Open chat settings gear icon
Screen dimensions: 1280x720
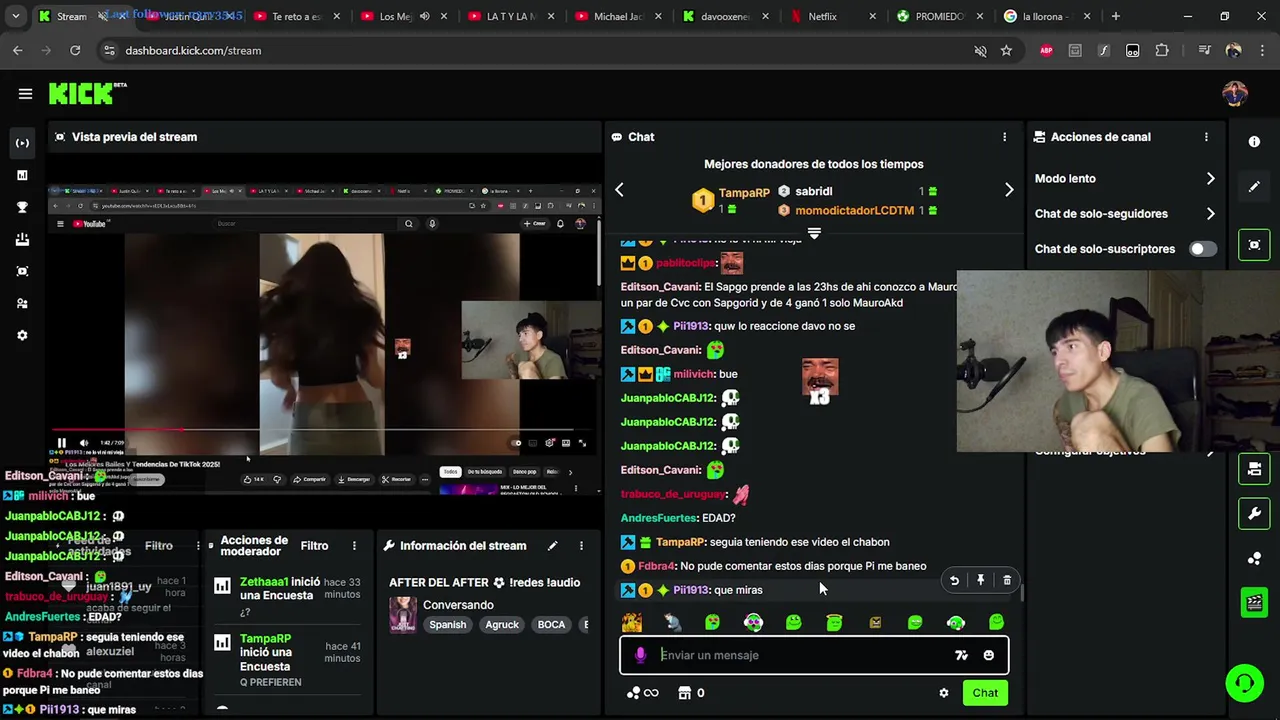click(943, 693)
